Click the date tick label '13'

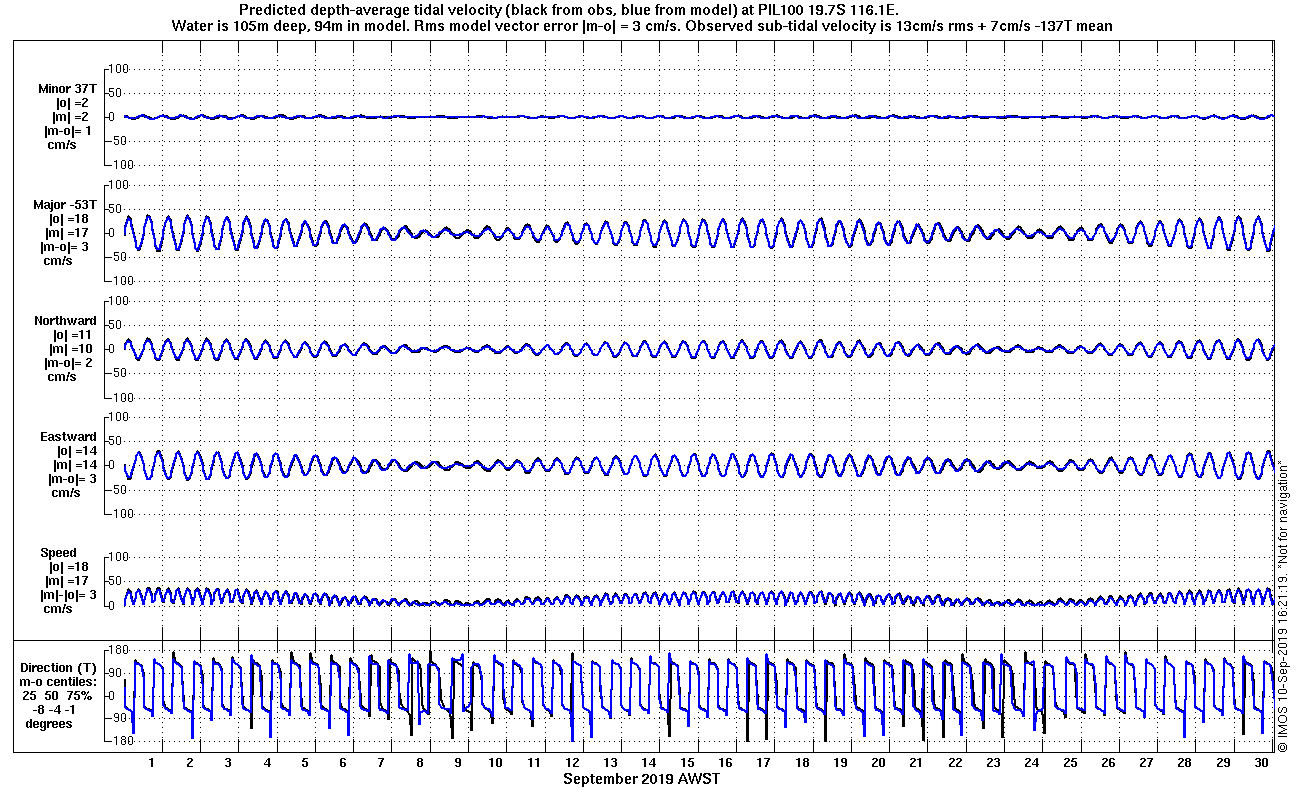pyautogui.click(x=611, y=763)
